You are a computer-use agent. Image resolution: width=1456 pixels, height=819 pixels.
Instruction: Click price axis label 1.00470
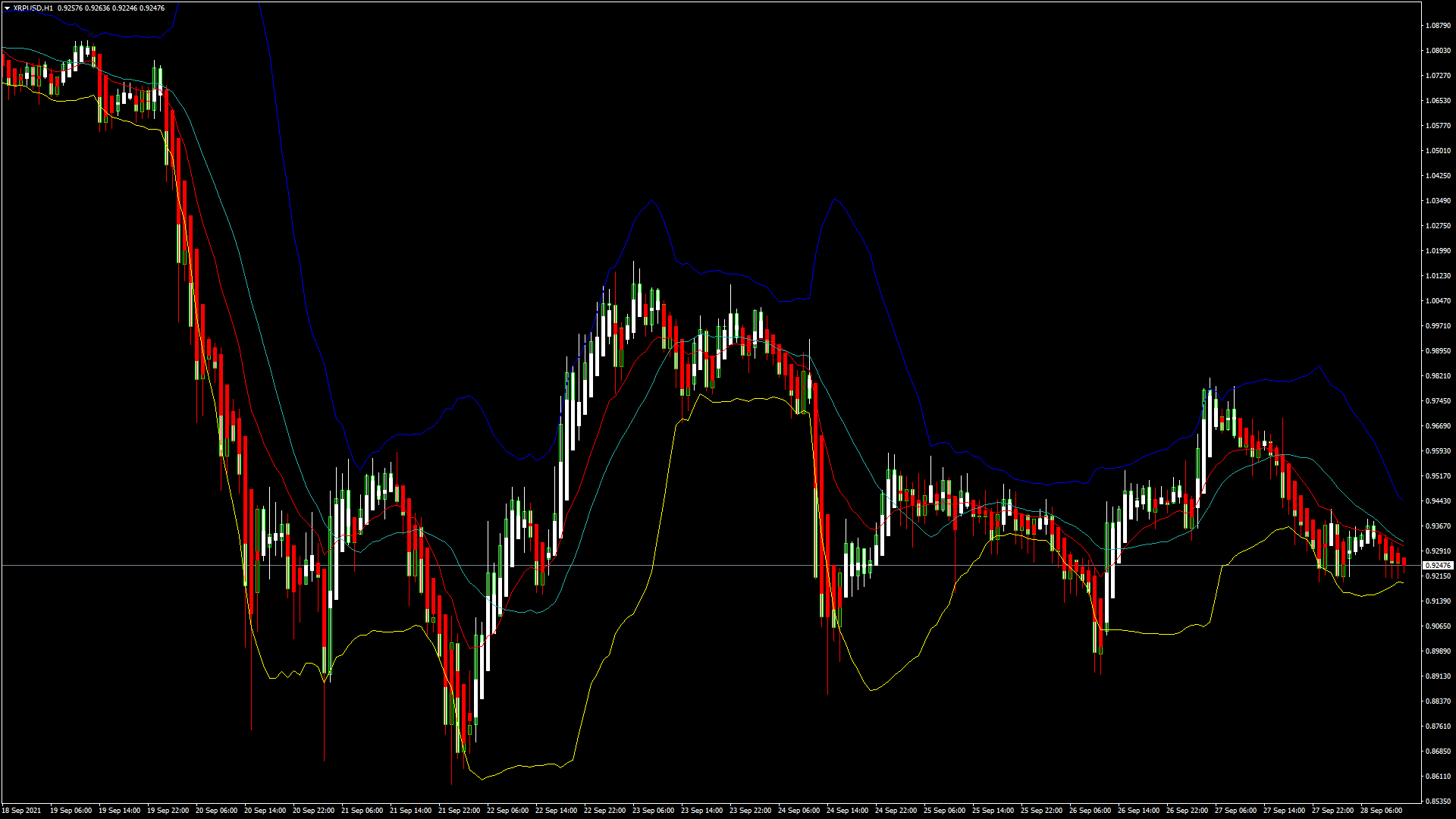coord(1438,301)
